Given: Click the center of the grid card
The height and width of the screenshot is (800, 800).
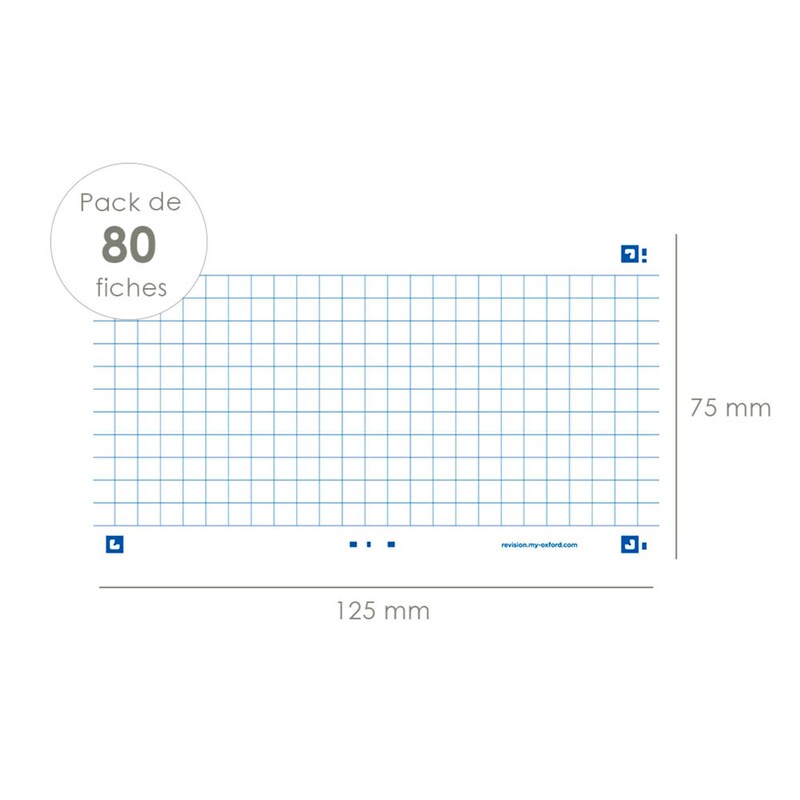Looking at the screenshot, I should pyautogui.click(x=376, y=400).
